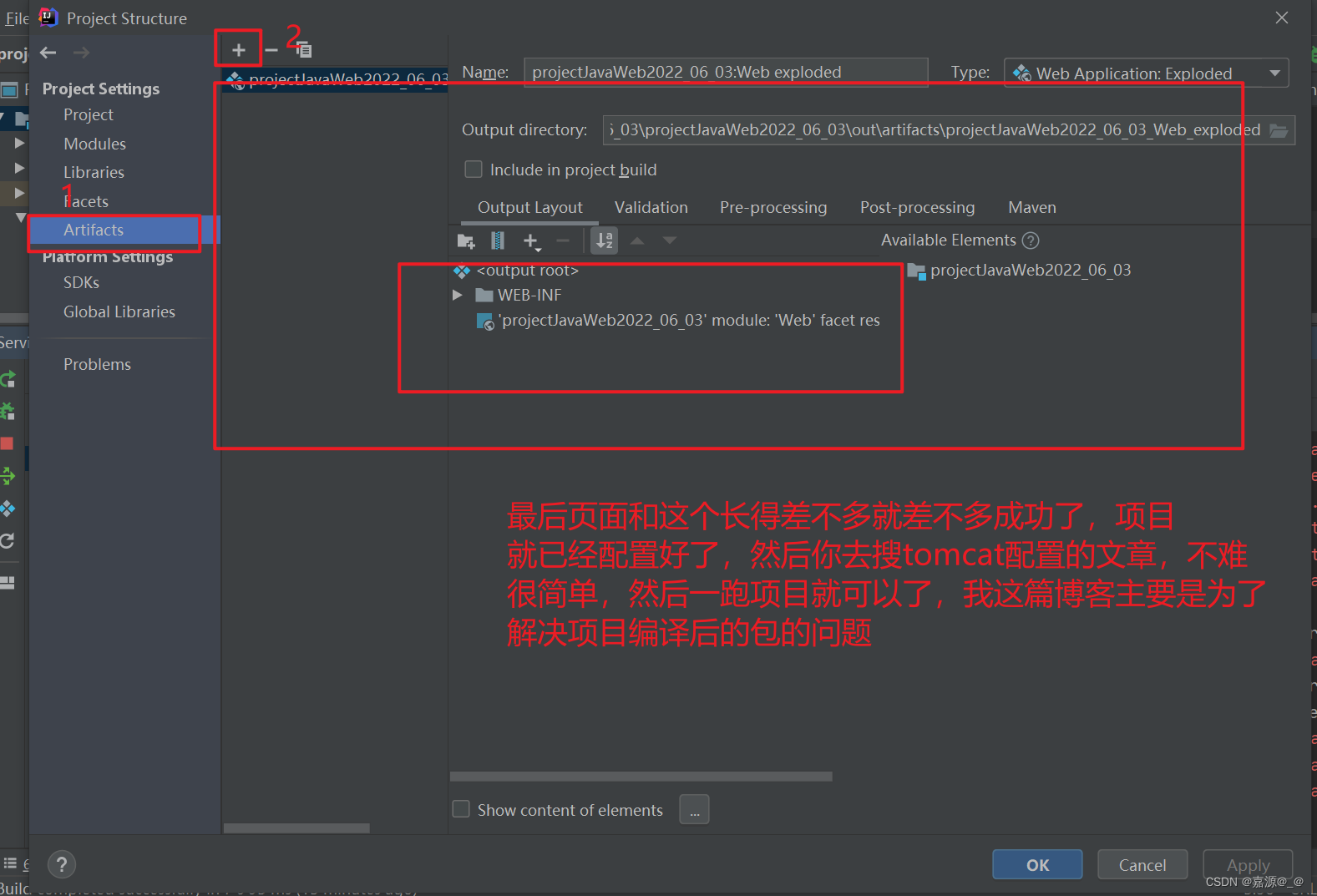Screen dimensions: 1317x896
Task: Move layout element up
Action: click(637, 240)
